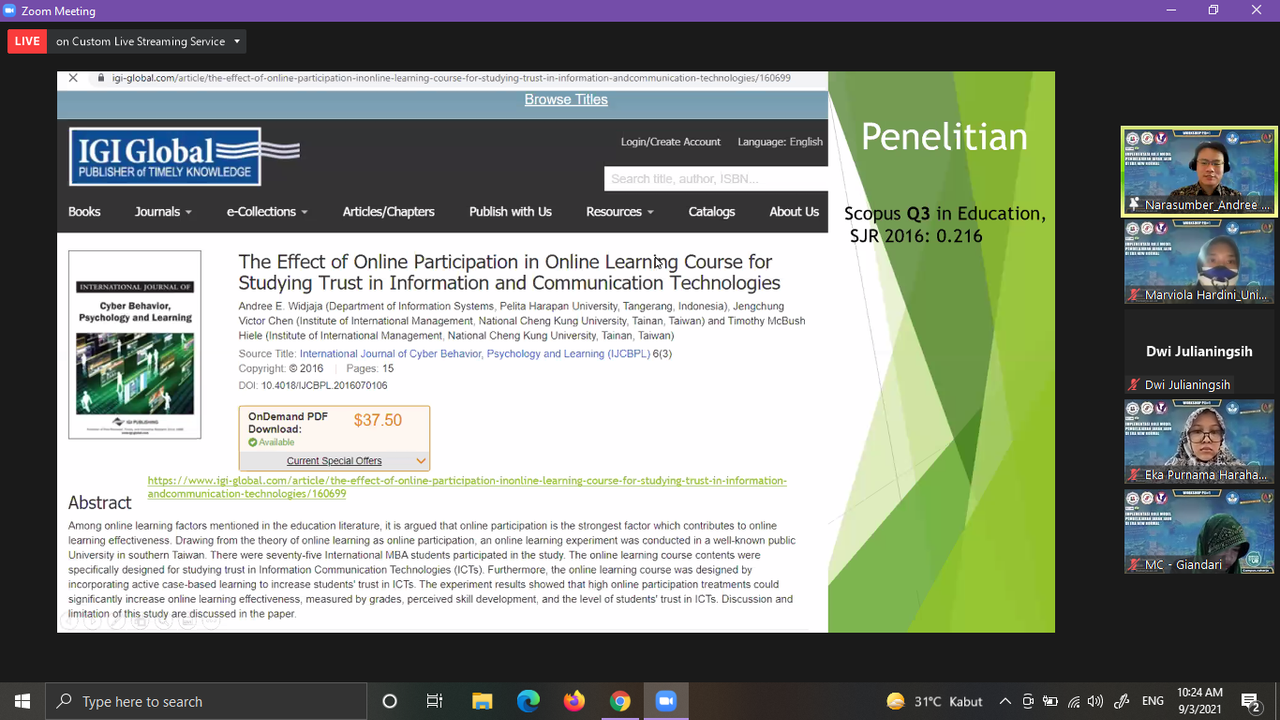Select Eka Purnama Haraha video thumbnail
This screenshot has width=1280, height=720.
pos(1199,441)
